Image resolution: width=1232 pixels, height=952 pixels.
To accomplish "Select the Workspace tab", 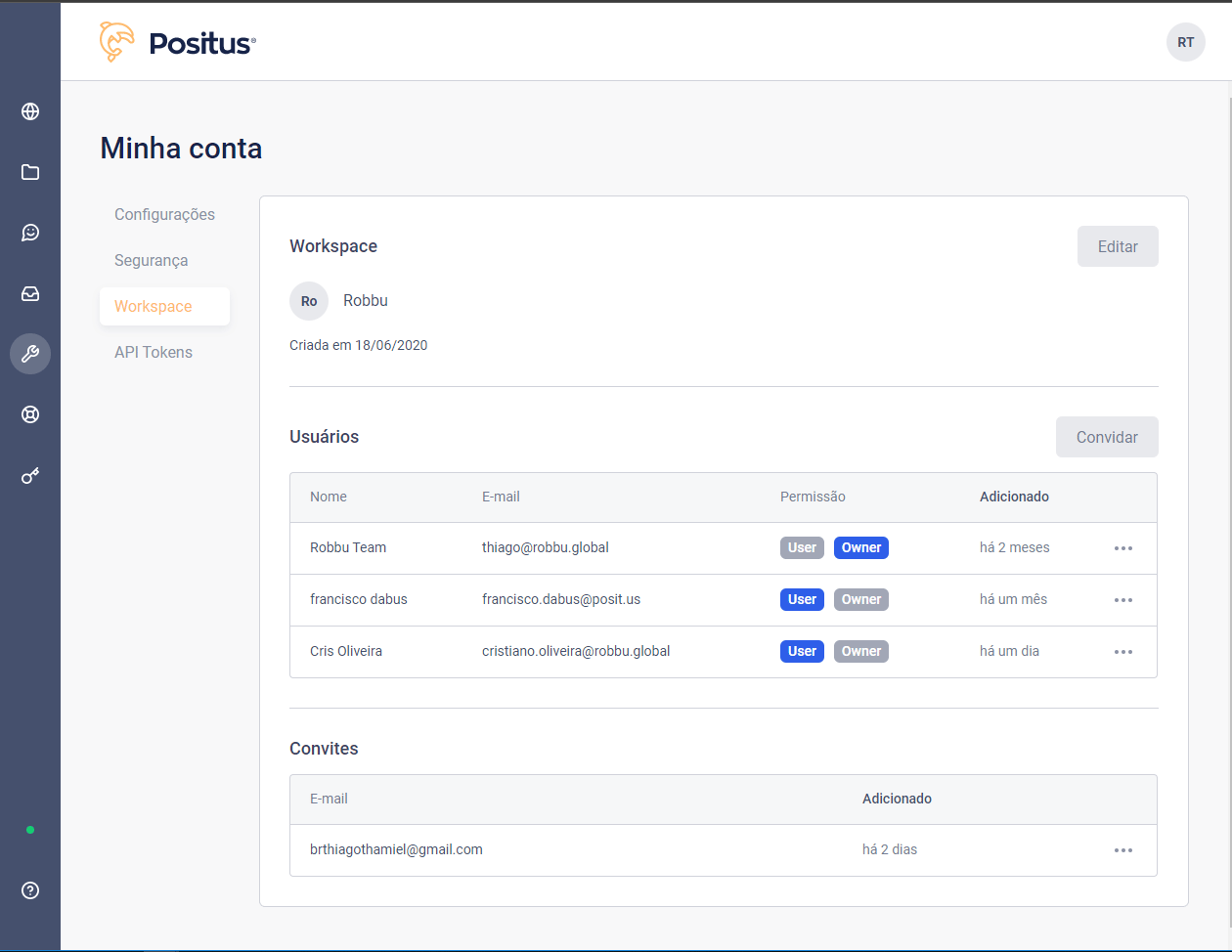I will (x=164, y=306).
